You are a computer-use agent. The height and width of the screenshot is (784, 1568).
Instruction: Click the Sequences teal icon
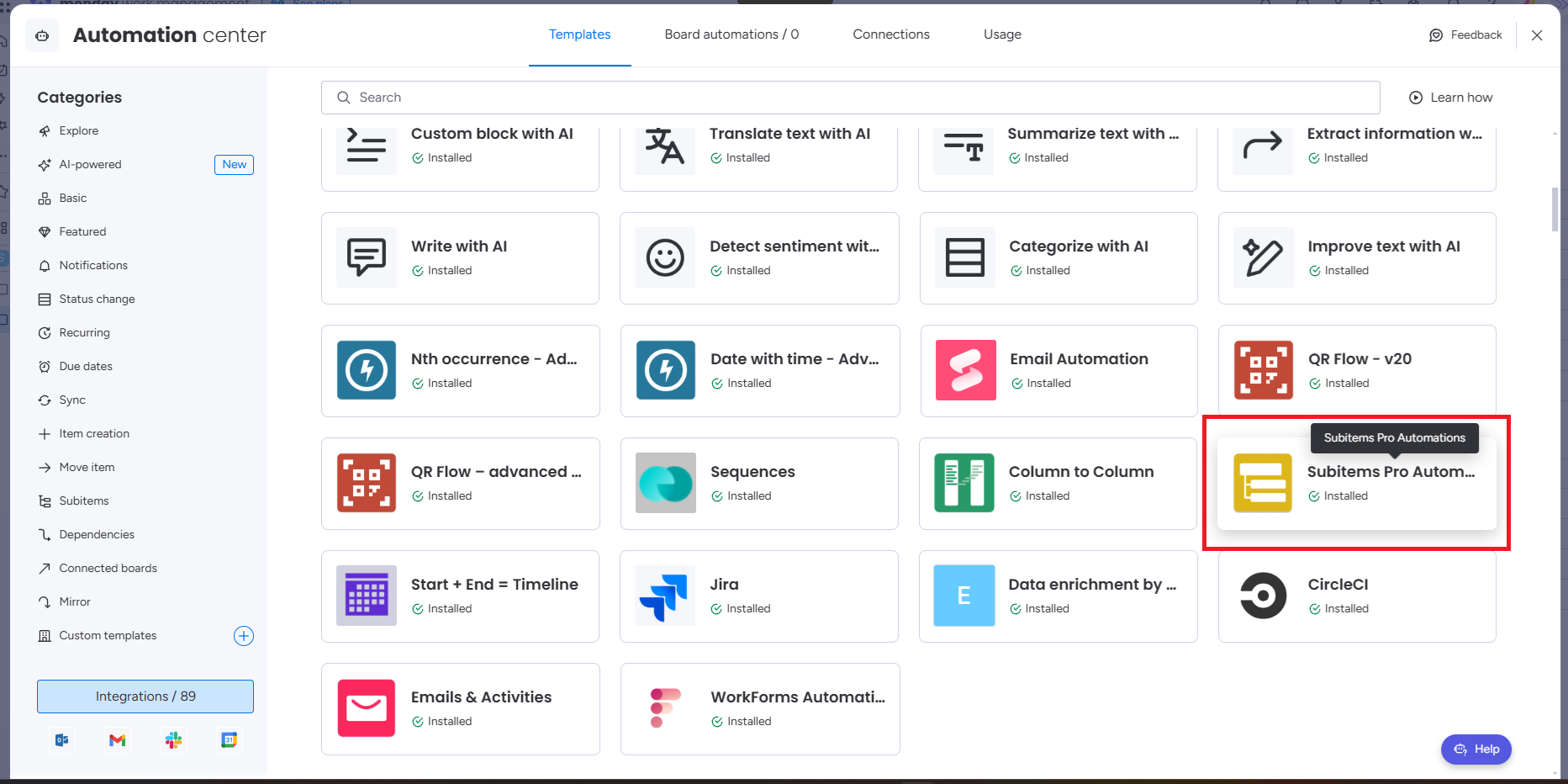coord(666,483)
